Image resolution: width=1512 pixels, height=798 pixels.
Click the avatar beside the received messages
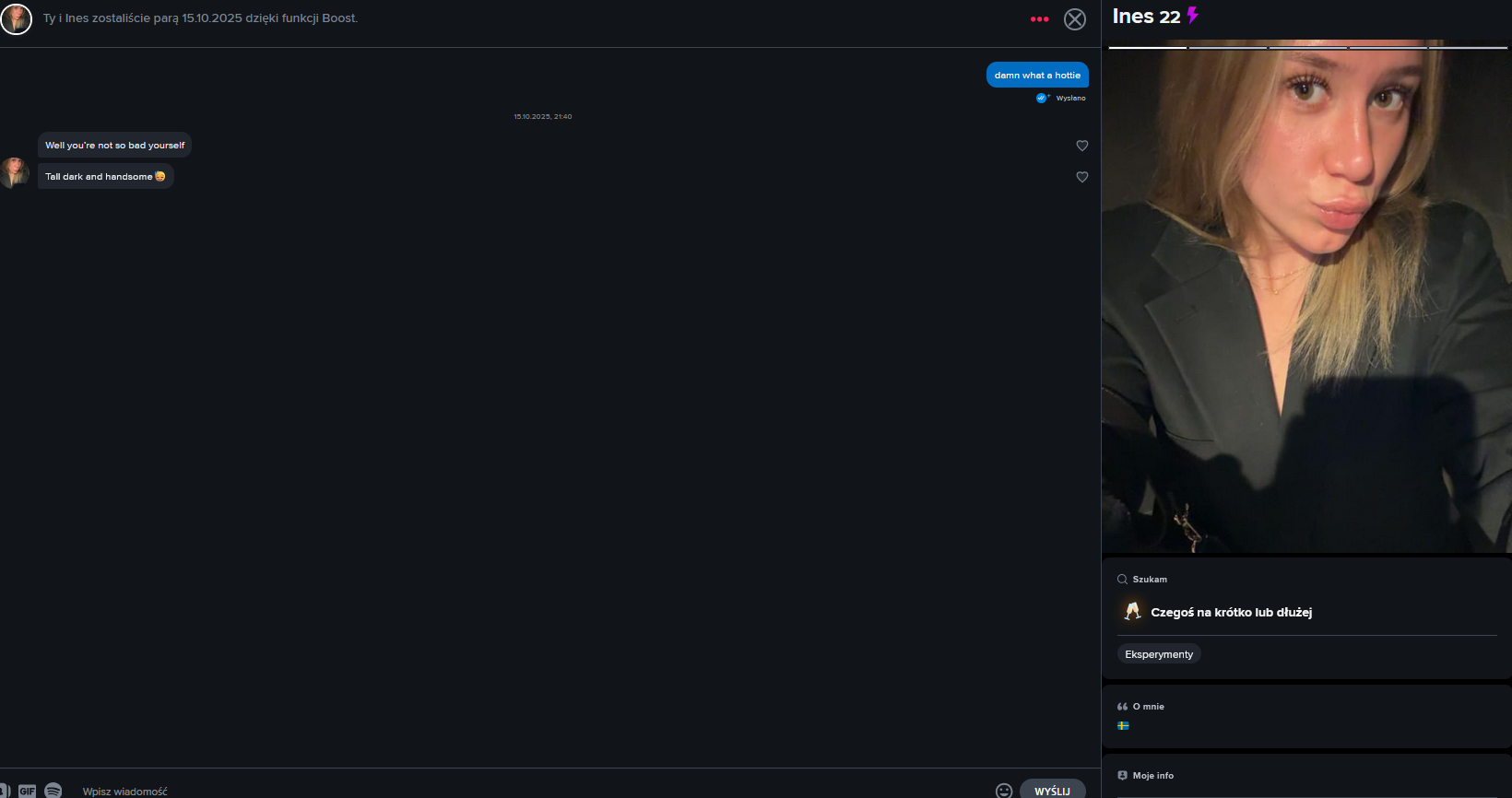14,172
